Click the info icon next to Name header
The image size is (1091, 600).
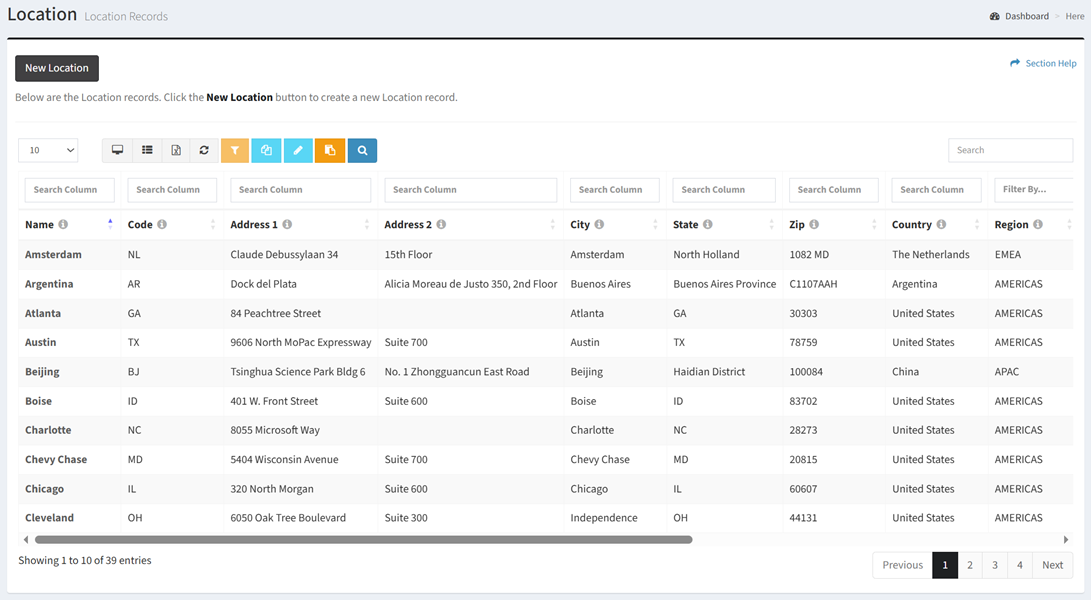[x=63, y=225]
